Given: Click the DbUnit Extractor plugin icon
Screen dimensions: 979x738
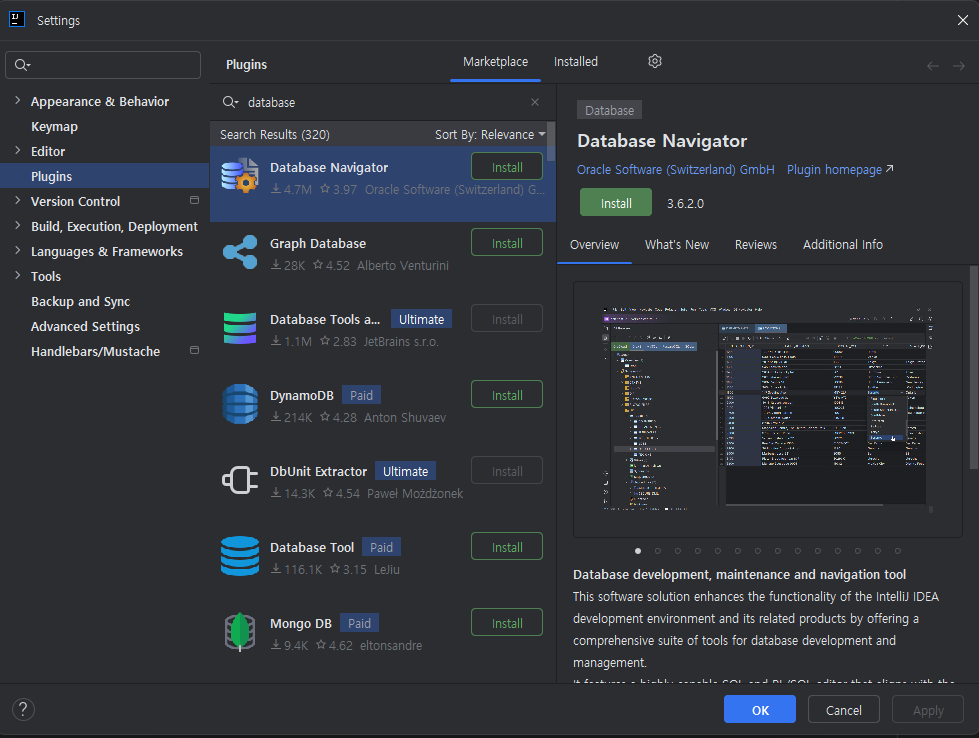Looking at the screenshot, I should [240, 480].
